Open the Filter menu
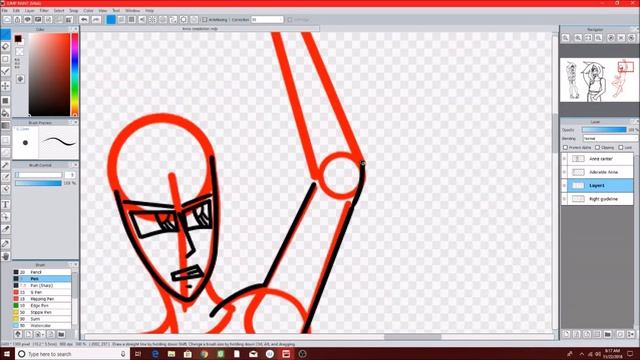The height and width of the screenshot is (360, 640). (44, 11)
